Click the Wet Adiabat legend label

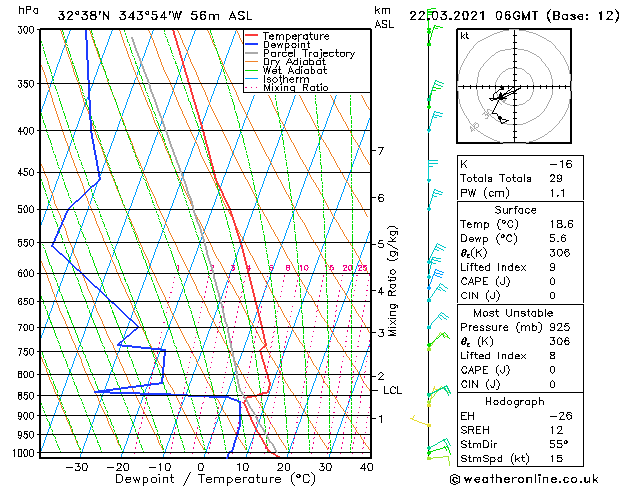pos(295,71)
